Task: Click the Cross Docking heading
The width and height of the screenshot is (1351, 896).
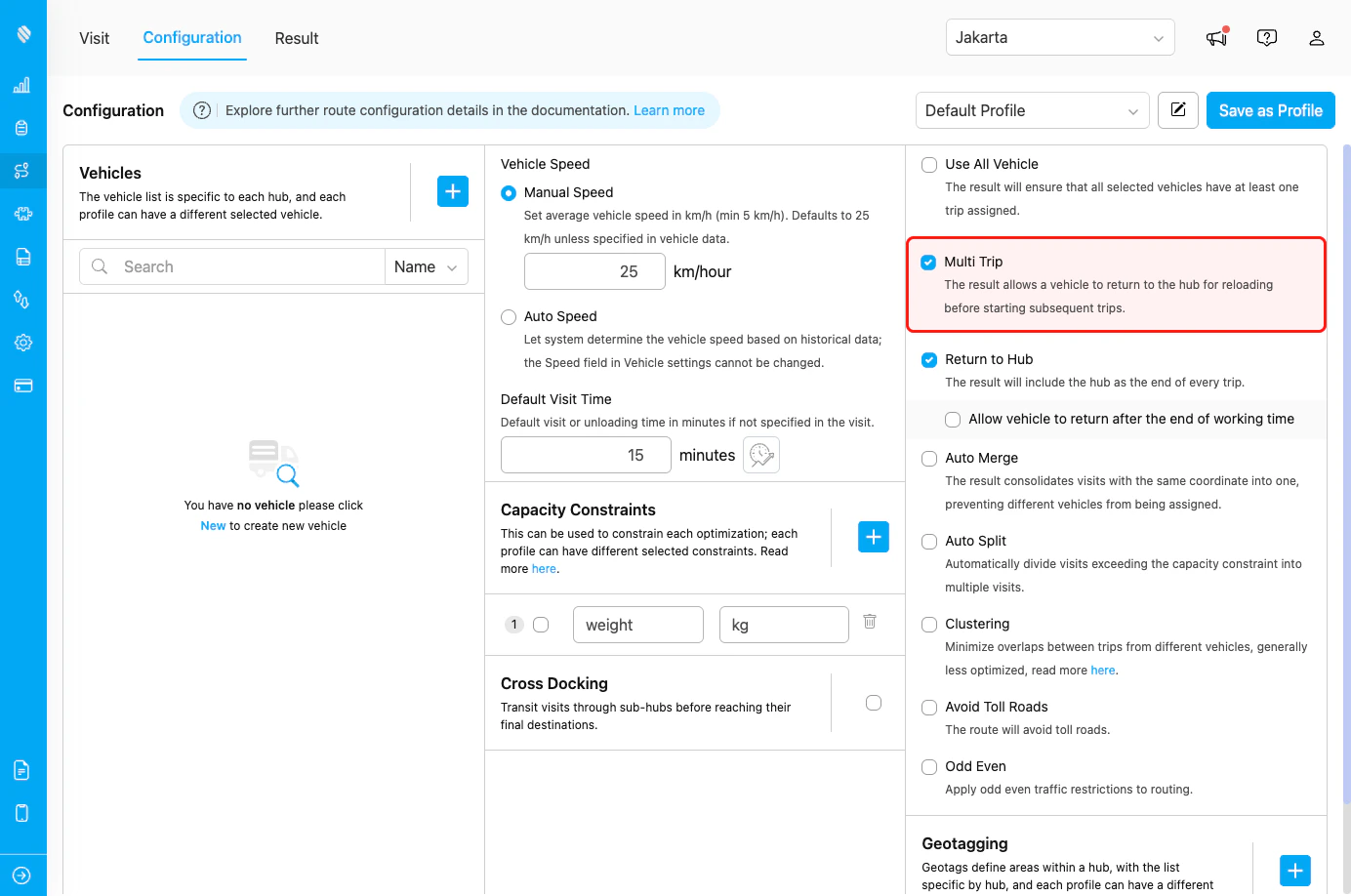Action: 554,683
